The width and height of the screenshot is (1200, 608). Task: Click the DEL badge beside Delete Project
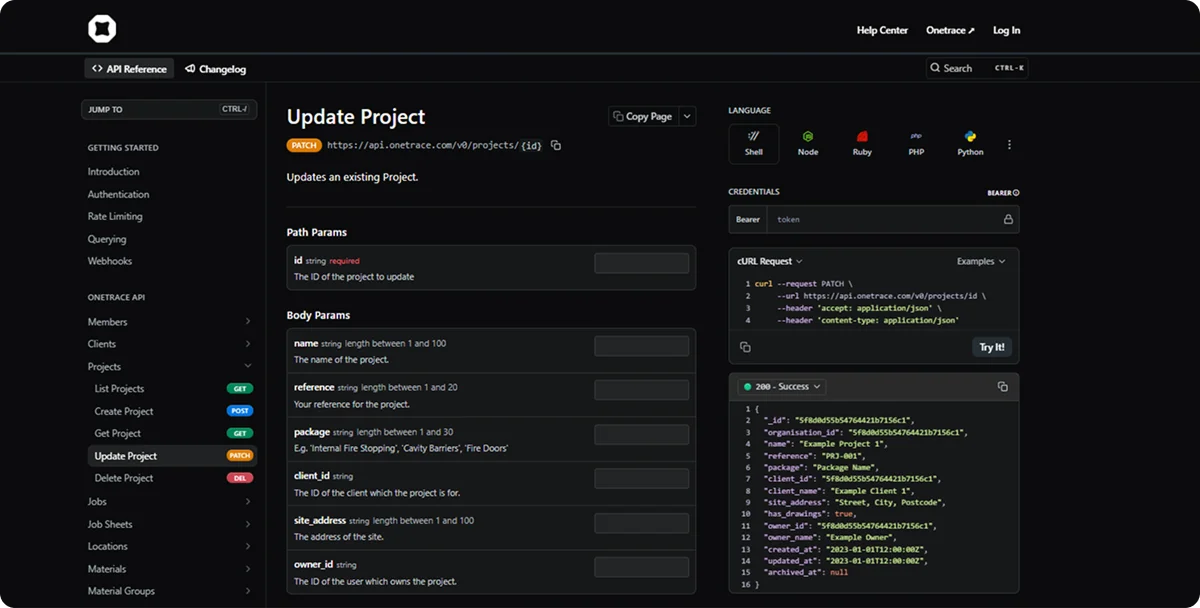(240, 478)
